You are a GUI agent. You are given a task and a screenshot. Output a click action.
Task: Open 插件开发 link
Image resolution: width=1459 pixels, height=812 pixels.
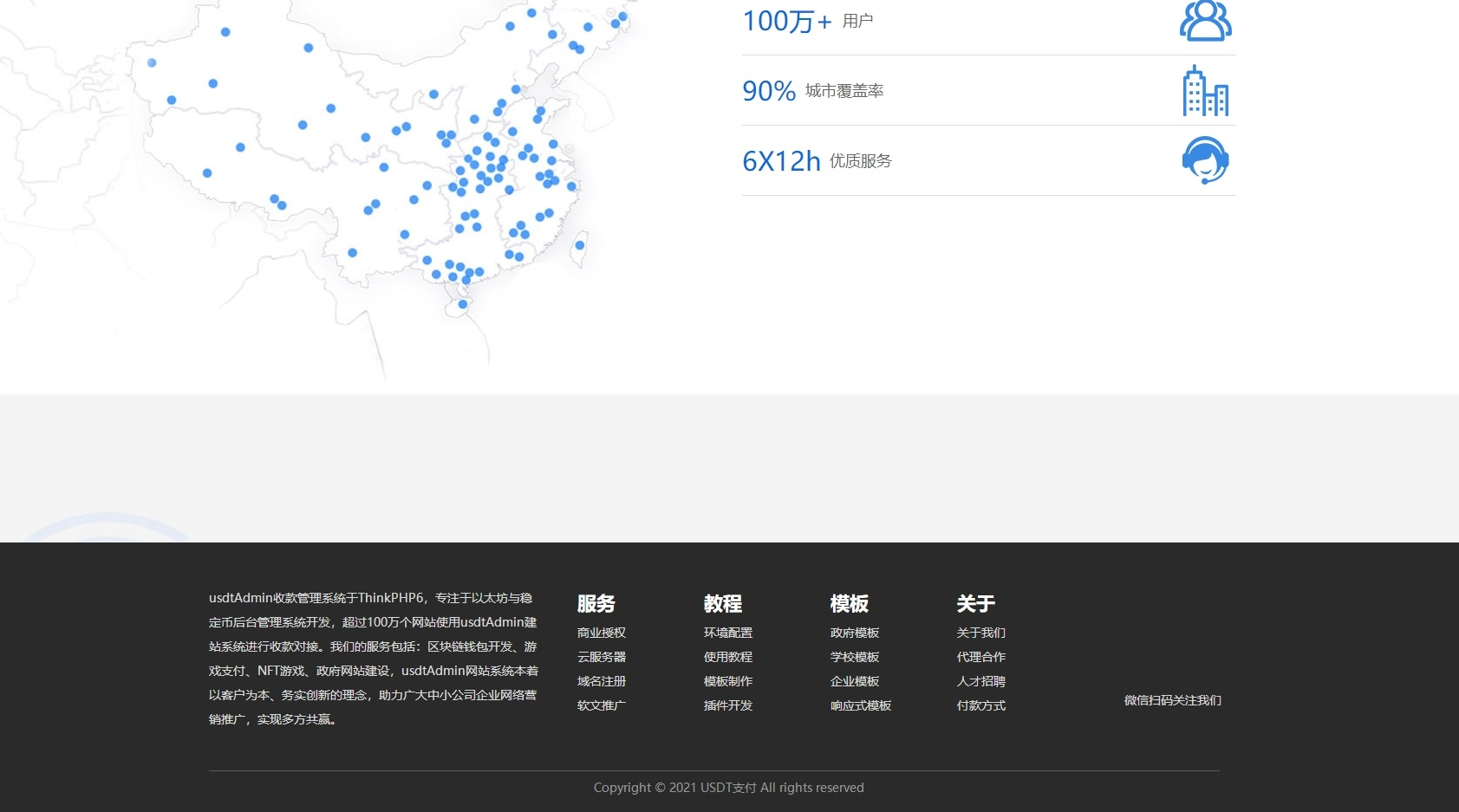coord(728,705)
